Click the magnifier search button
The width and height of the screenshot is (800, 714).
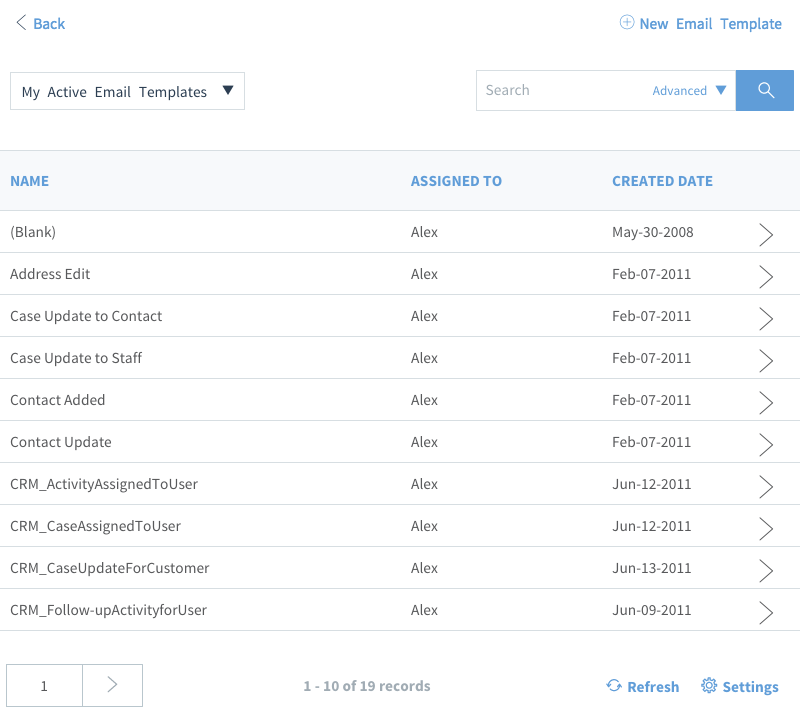tap(764, 90)
